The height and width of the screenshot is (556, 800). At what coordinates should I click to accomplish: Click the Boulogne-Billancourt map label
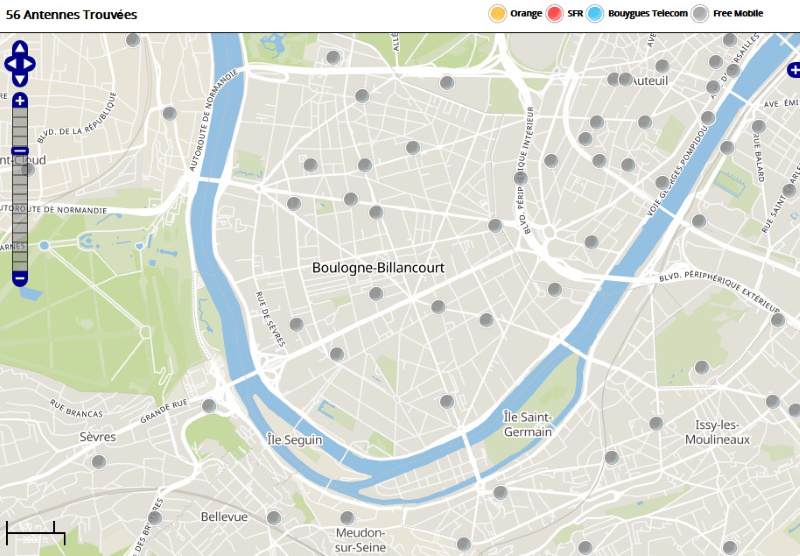378,268
